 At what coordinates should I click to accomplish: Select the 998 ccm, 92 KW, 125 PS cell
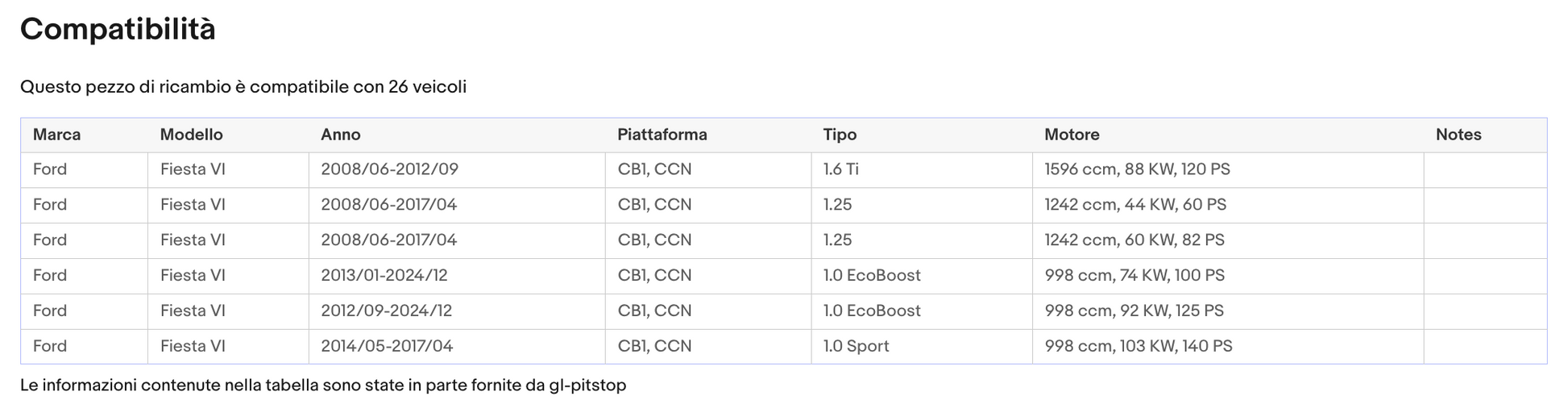point(1228,311)
